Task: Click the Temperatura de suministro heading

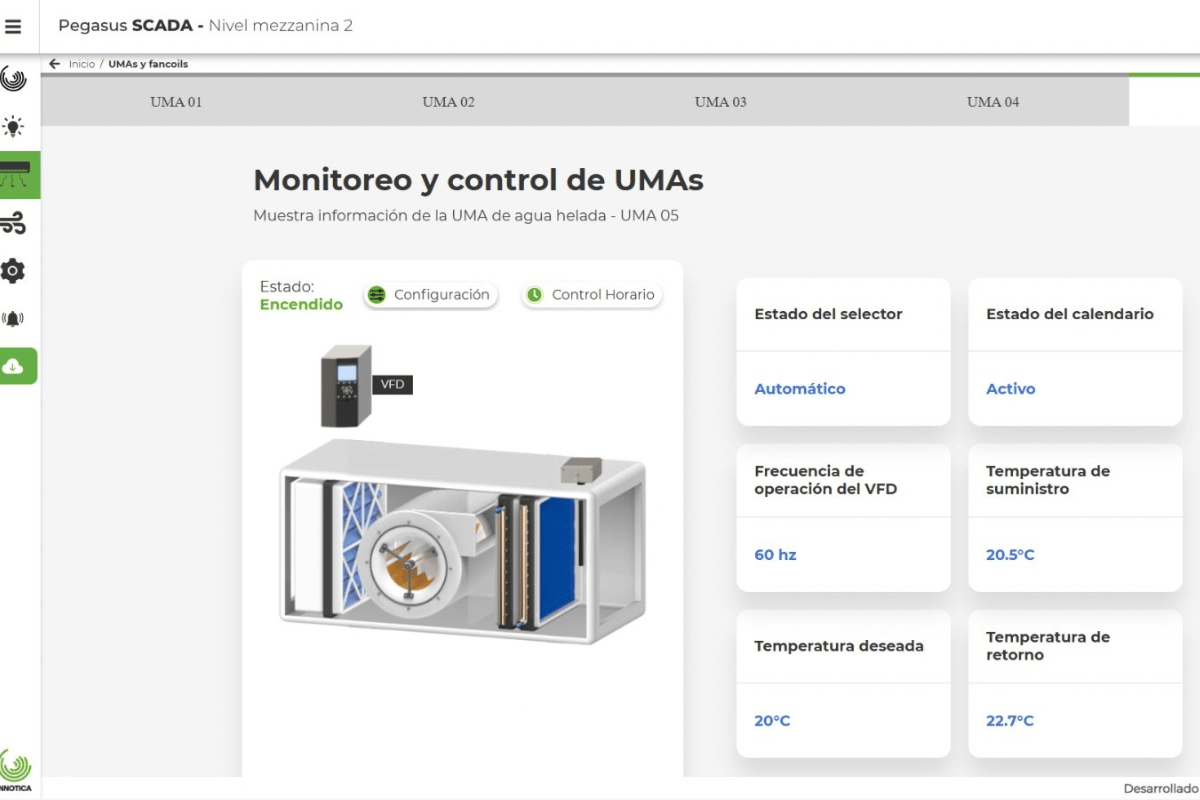Action: point(1048,480)
